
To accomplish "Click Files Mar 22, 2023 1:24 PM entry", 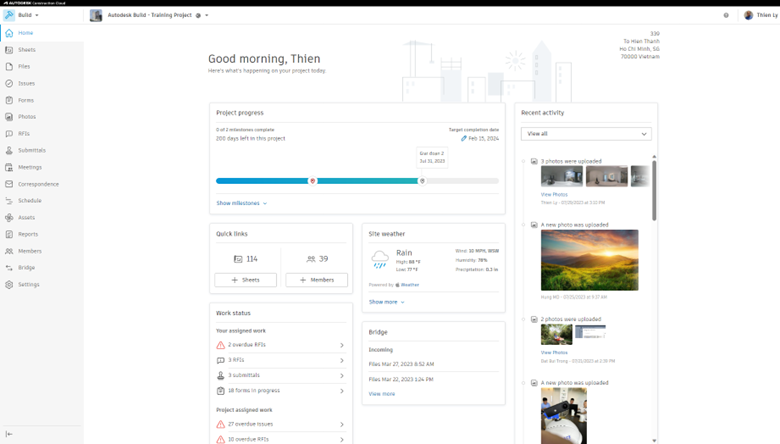I will click(x=401, y=379).
